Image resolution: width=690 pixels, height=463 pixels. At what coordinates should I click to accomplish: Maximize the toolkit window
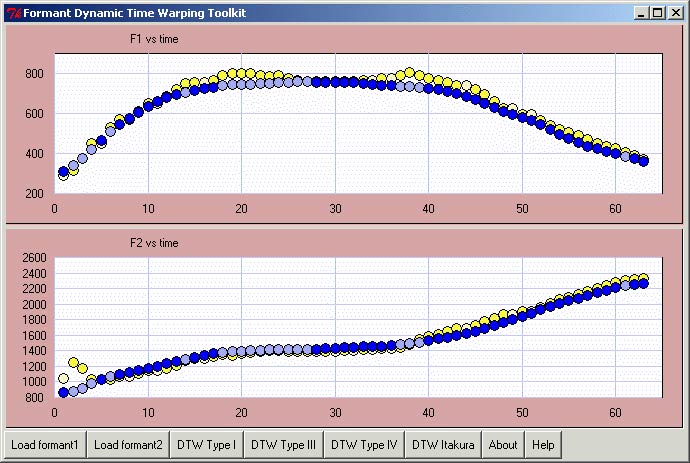[657, 12]
